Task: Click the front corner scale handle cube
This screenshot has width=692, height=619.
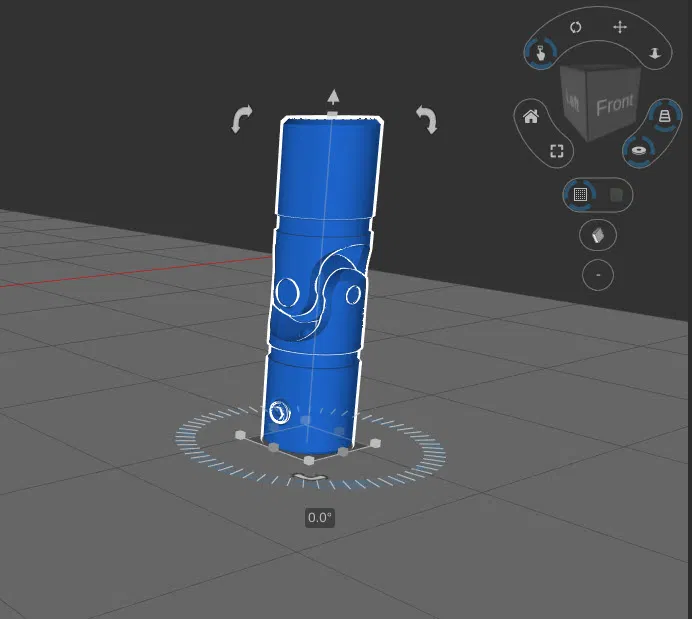Action: (309, 461)
